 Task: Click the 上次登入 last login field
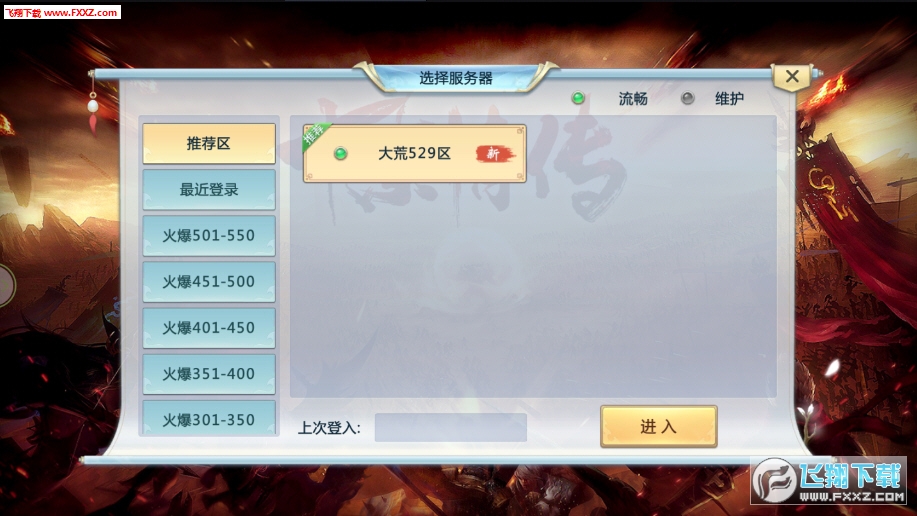click(451, 428)
